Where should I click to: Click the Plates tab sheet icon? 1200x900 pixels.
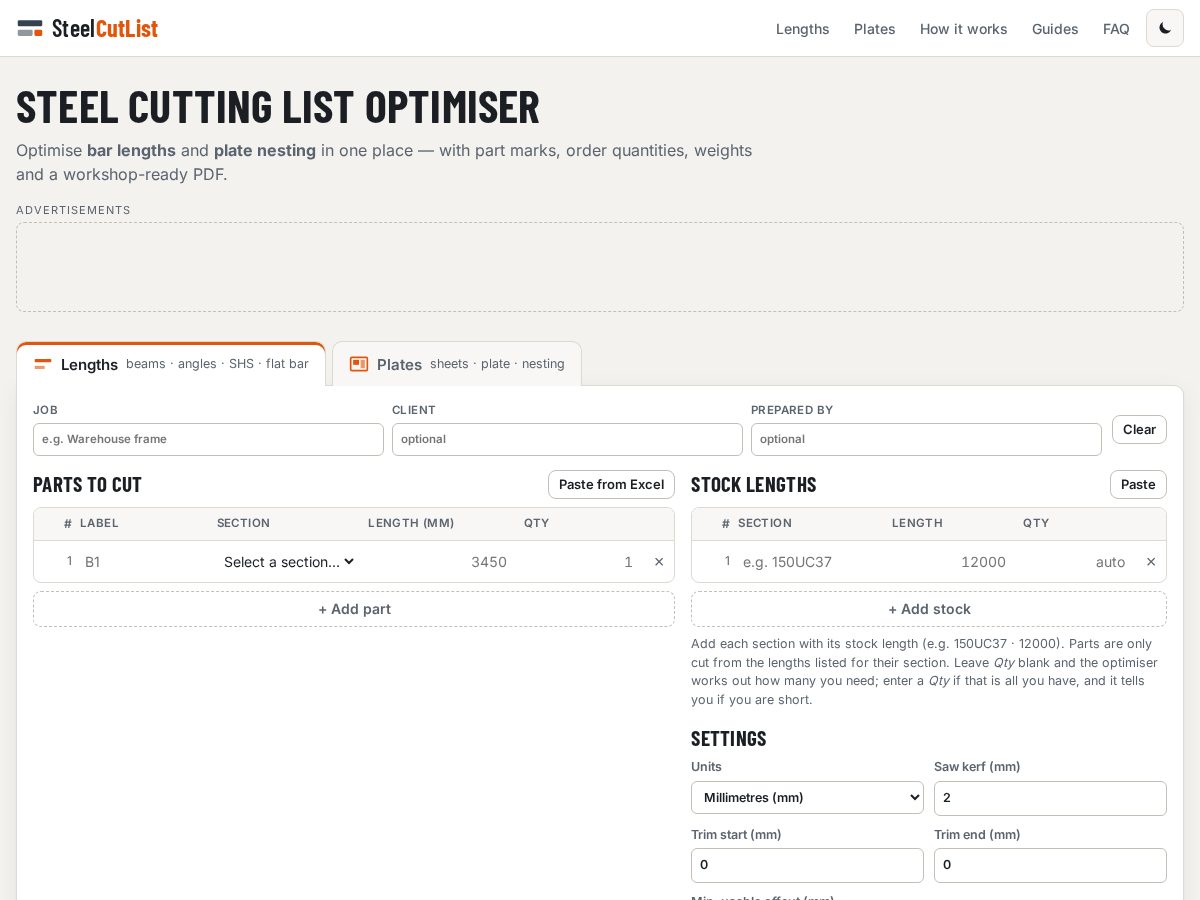pos(359,364)
